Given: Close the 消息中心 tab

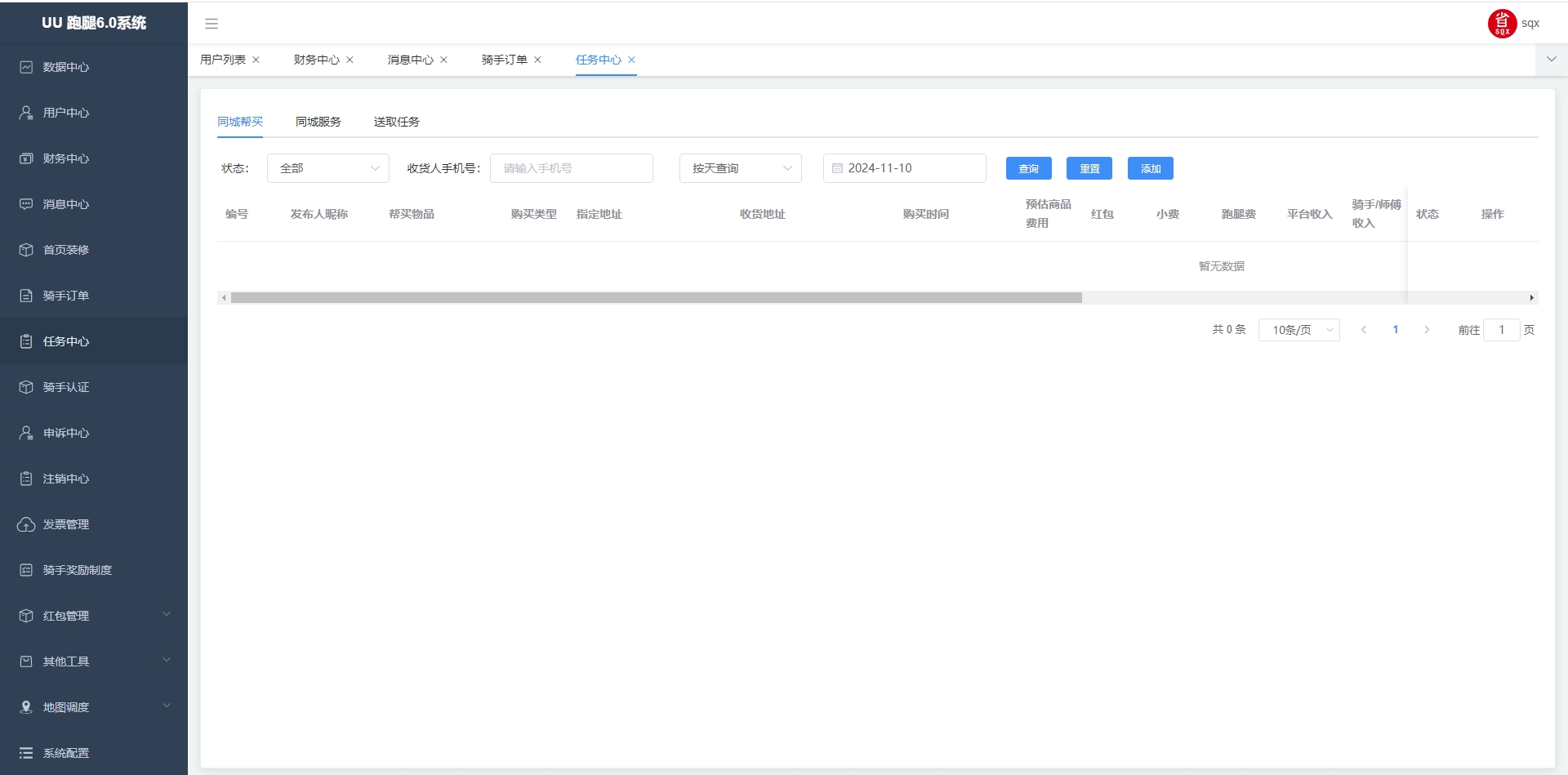Looking at the screenshot, I should coord(443,60).
